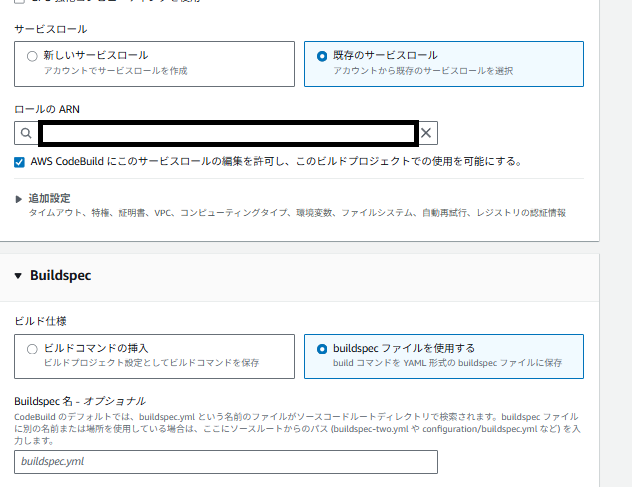The image size is (632, 487).
Task: Click the search magnifier icon in the role ARN field
Action: click(24, 133)
